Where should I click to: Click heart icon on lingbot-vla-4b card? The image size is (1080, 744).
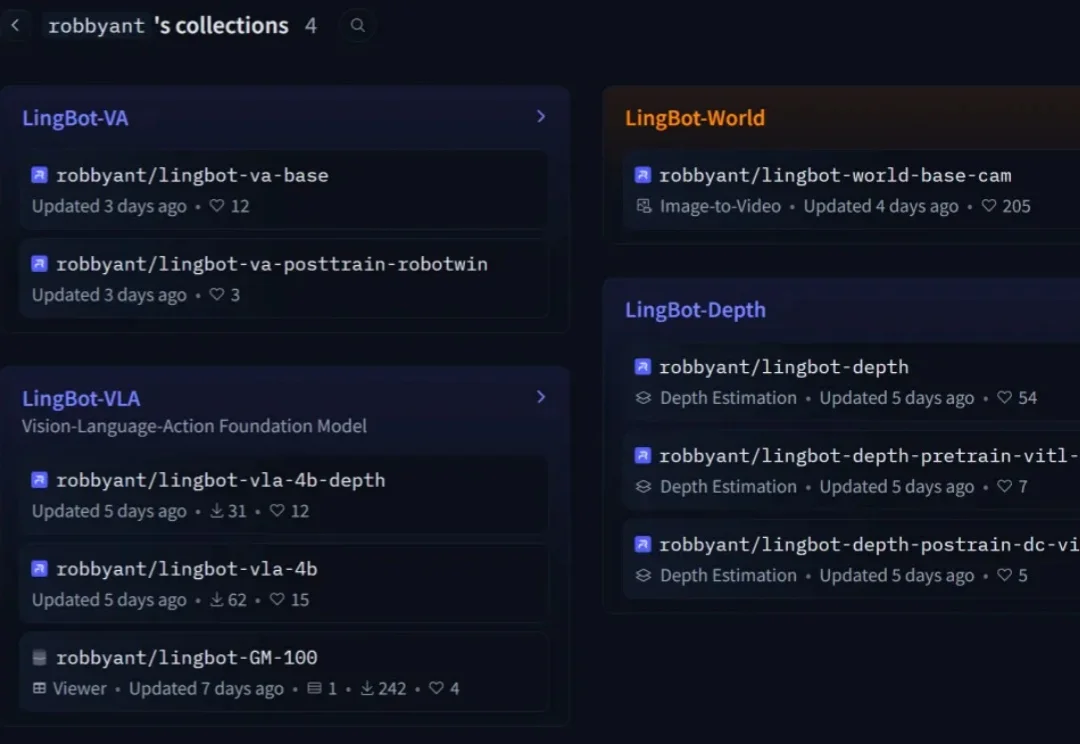277,600
